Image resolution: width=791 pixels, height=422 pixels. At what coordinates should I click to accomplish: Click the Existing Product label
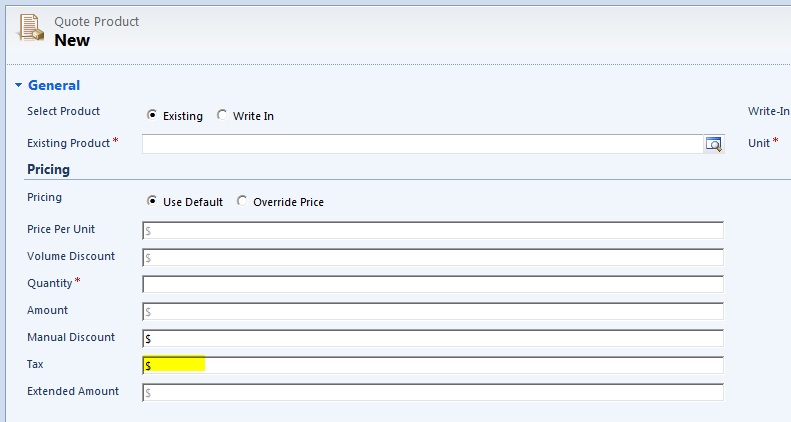[68, 143]
